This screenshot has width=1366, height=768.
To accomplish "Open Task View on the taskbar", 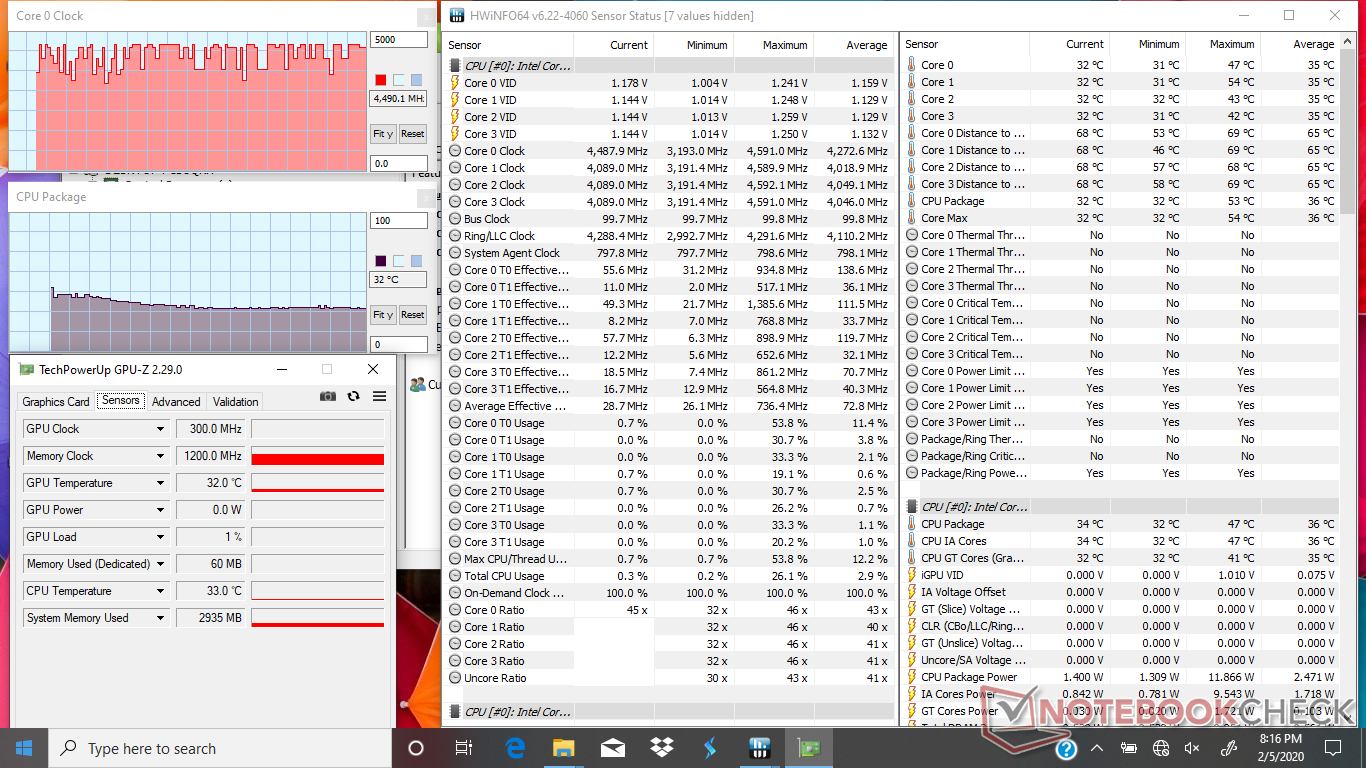I will coord(464,748).
